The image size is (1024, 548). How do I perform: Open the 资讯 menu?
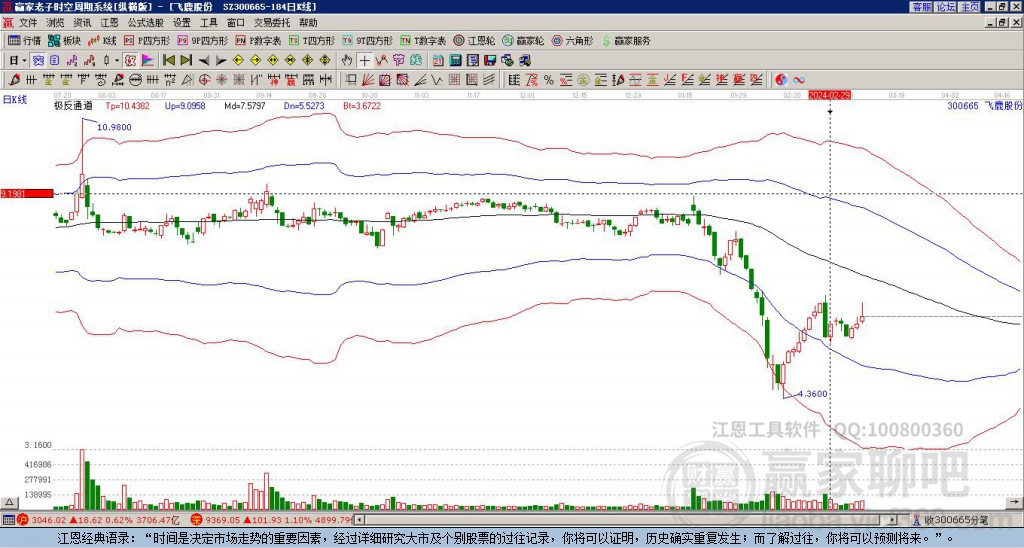pos(82,23)
